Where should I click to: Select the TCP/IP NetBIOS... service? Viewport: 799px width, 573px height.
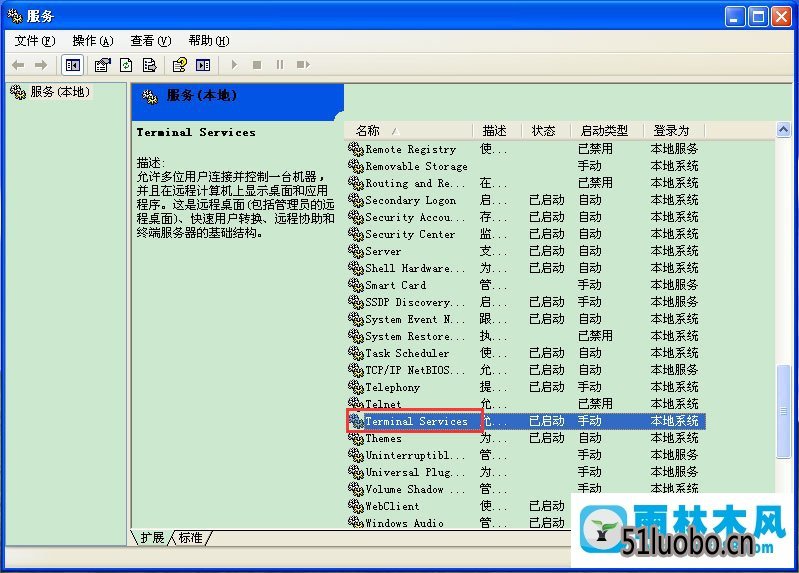pos(414,370)
